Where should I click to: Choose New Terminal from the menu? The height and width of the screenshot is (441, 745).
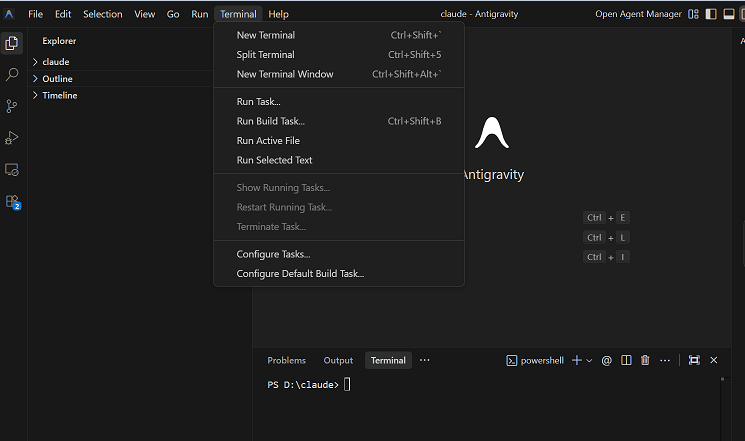[x=339, y=35]
